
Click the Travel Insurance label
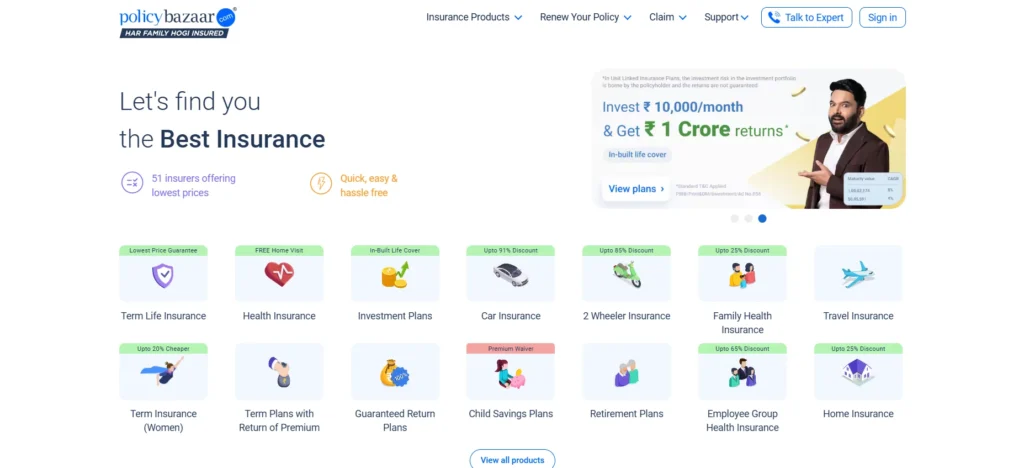pyautogui.click(x=858, y=316)
